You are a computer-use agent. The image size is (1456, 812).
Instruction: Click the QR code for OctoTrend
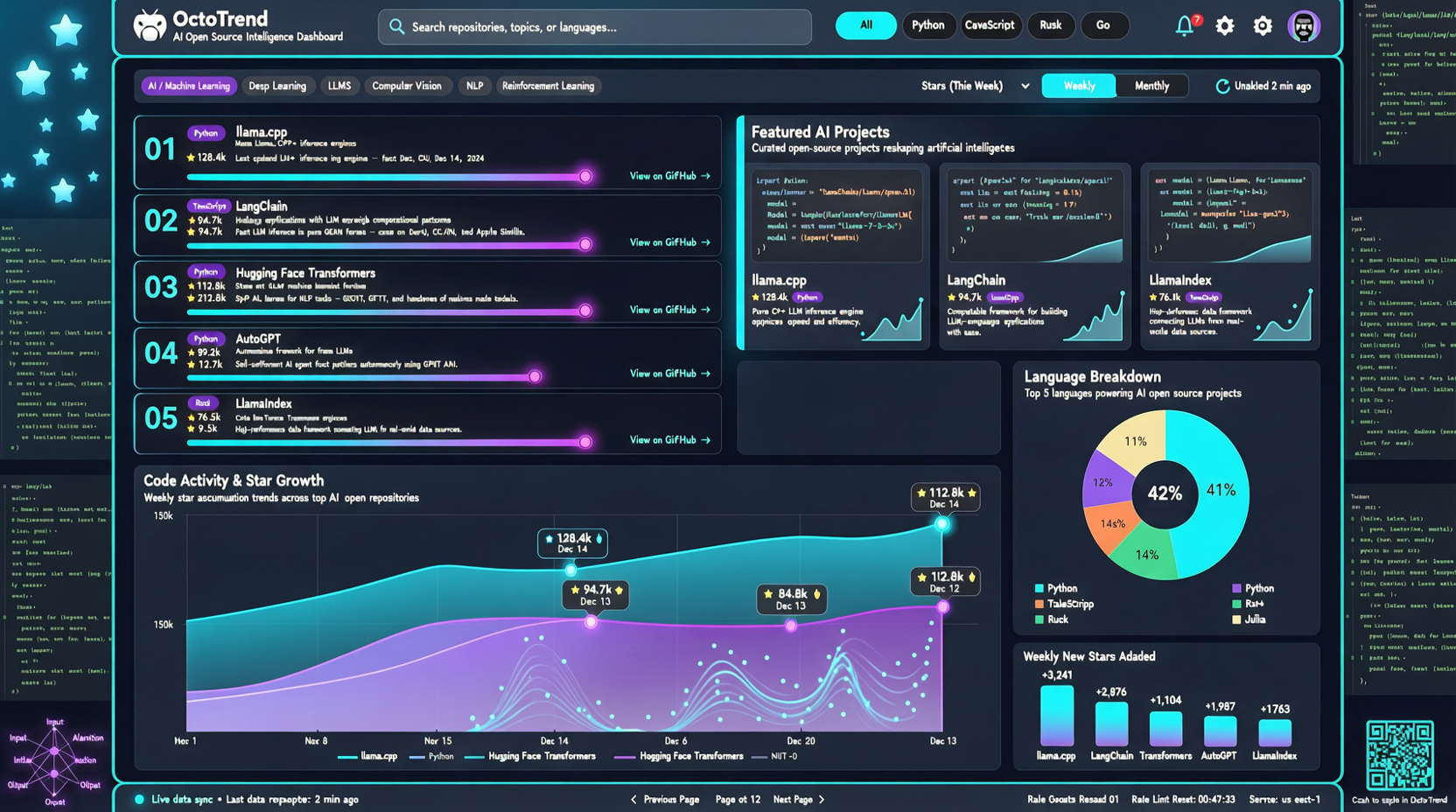click(1399, 755)
